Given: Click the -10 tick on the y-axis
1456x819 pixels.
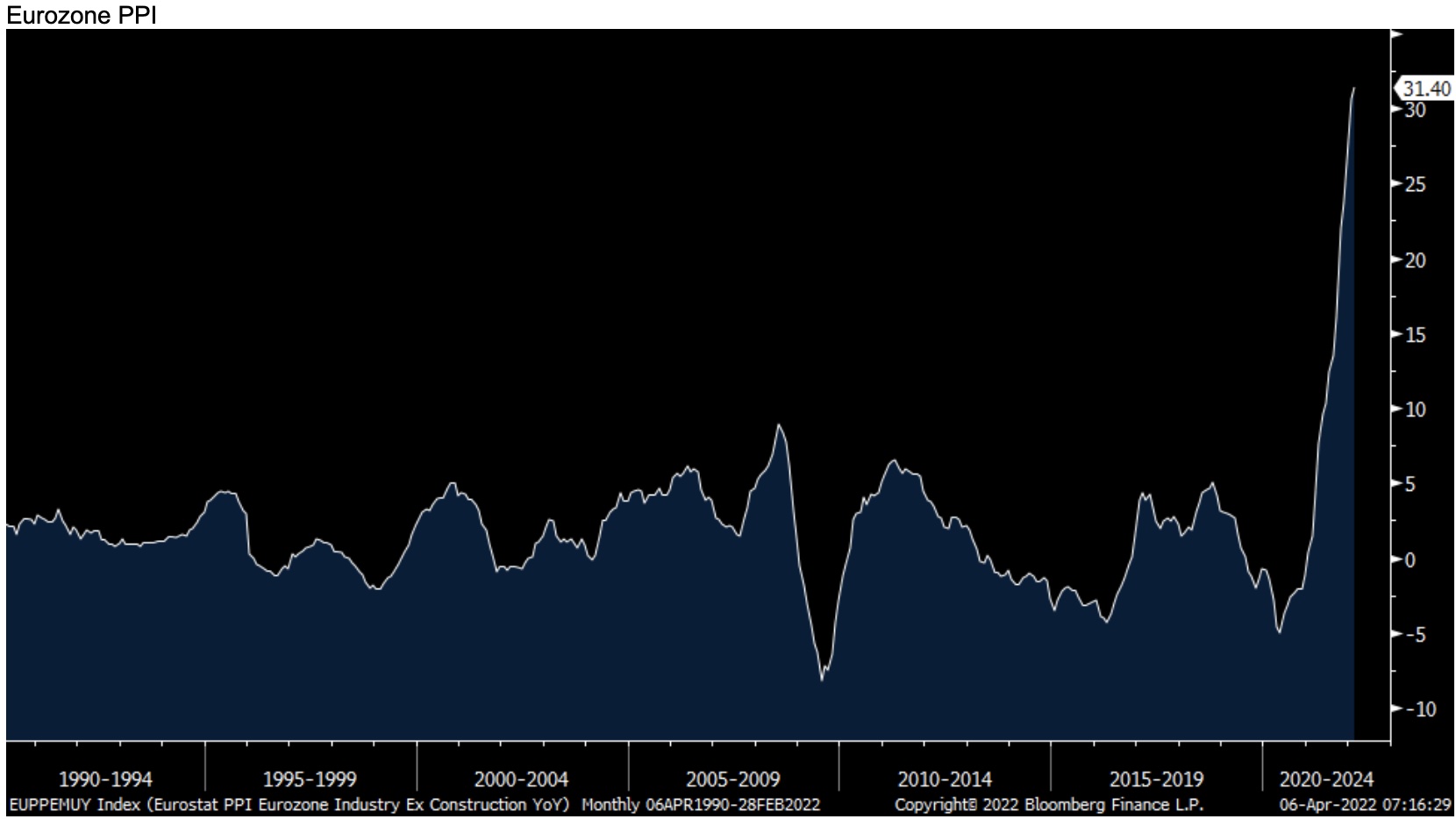Looking at the screenshot, I should click(x=1419, y=709).
